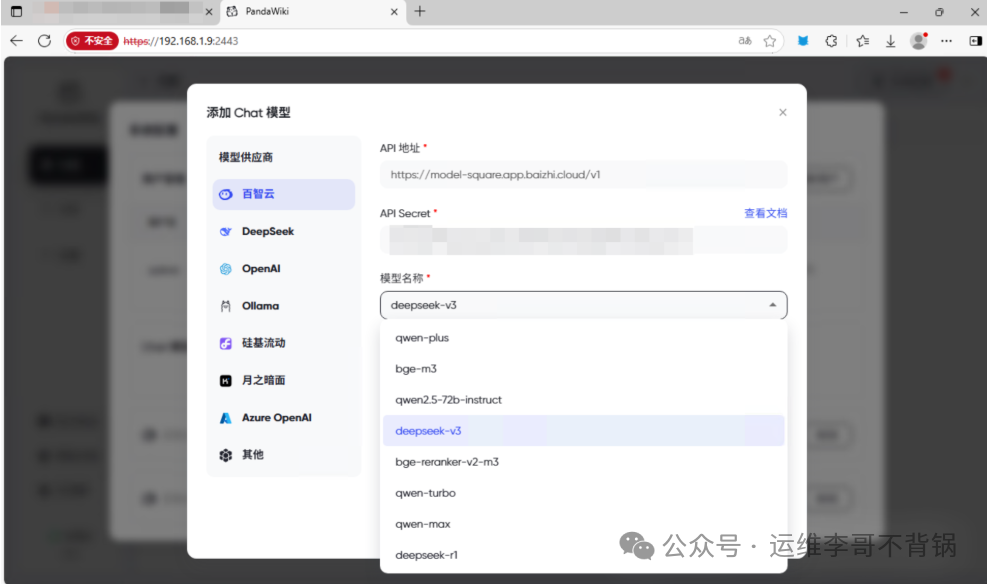Click the API Secret input field
Image resolution: width=987 pixels, height=584 pixels.
(584, 240)
